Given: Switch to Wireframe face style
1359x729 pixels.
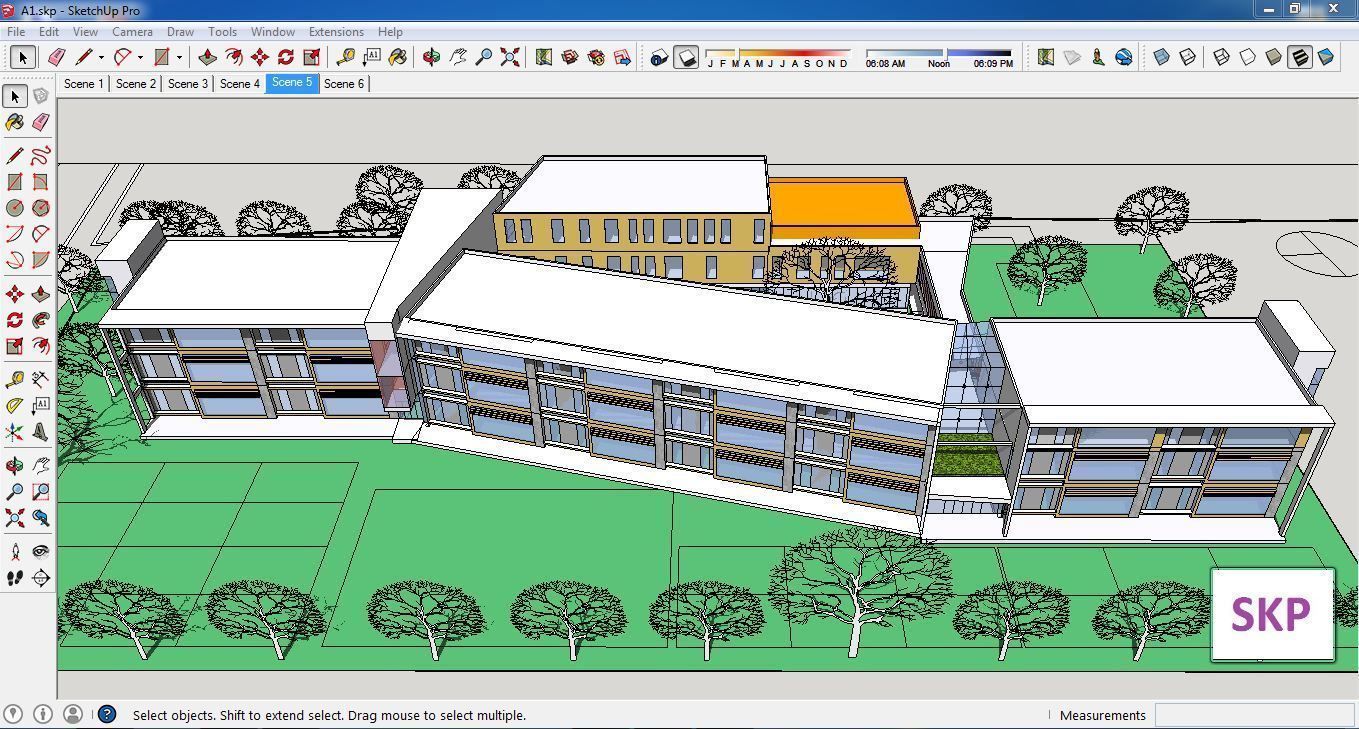Looking at the screenshot, I should pyautogui.click(x=1221, y=57).
